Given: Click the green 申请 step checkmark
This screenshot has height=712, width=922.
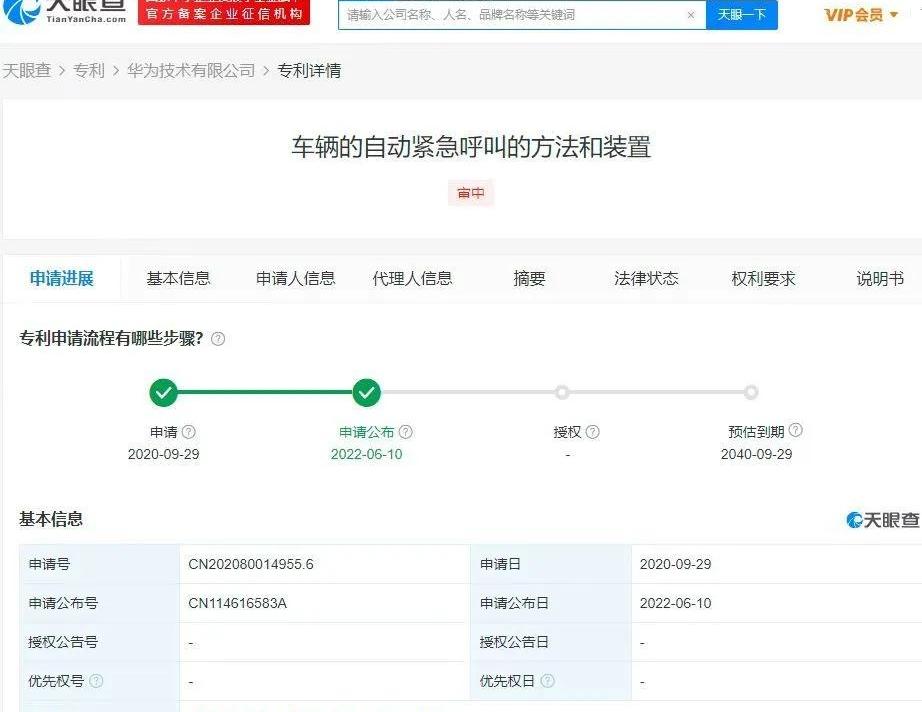Looking at the screenshot, I should click(163, 392).
